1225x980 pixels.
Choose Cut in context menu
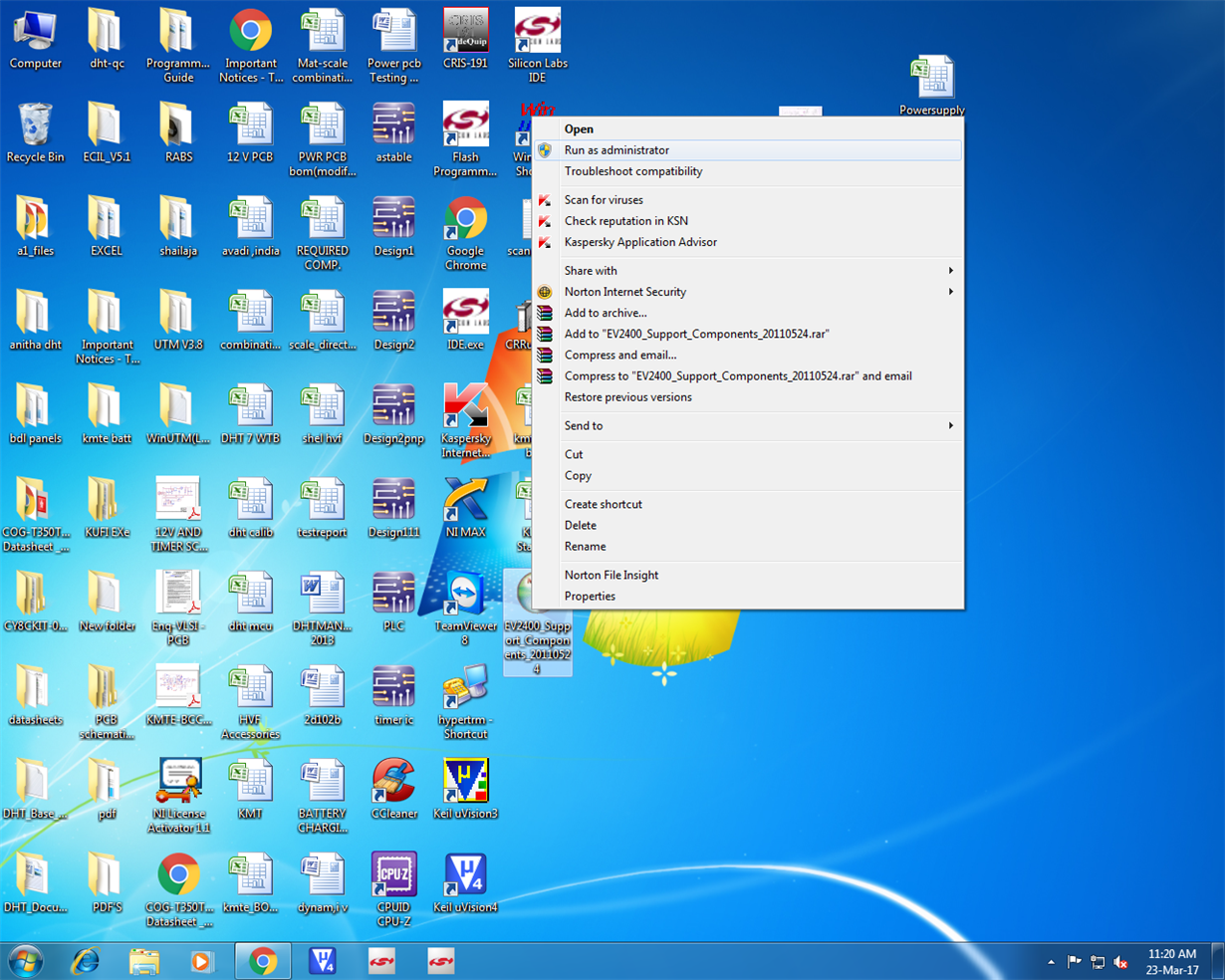748,454
